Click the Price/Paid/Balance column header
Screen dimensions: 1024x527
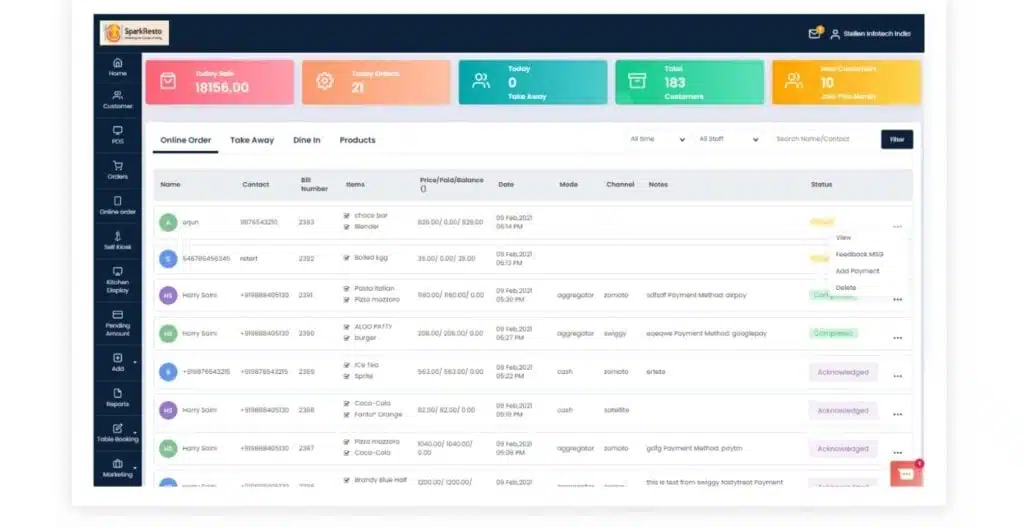[x=451, y=184]
